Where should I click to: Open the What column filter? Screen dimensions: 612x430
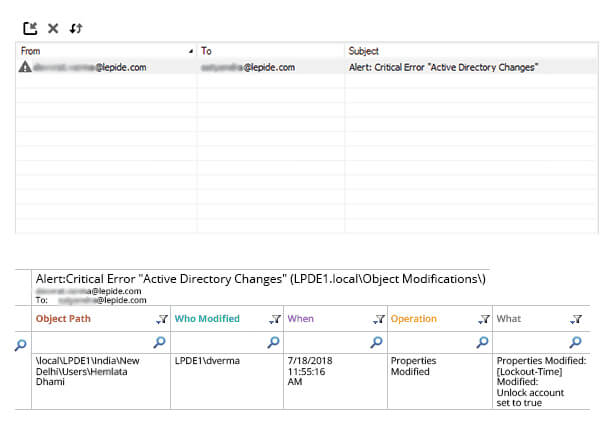pos(576,319)
